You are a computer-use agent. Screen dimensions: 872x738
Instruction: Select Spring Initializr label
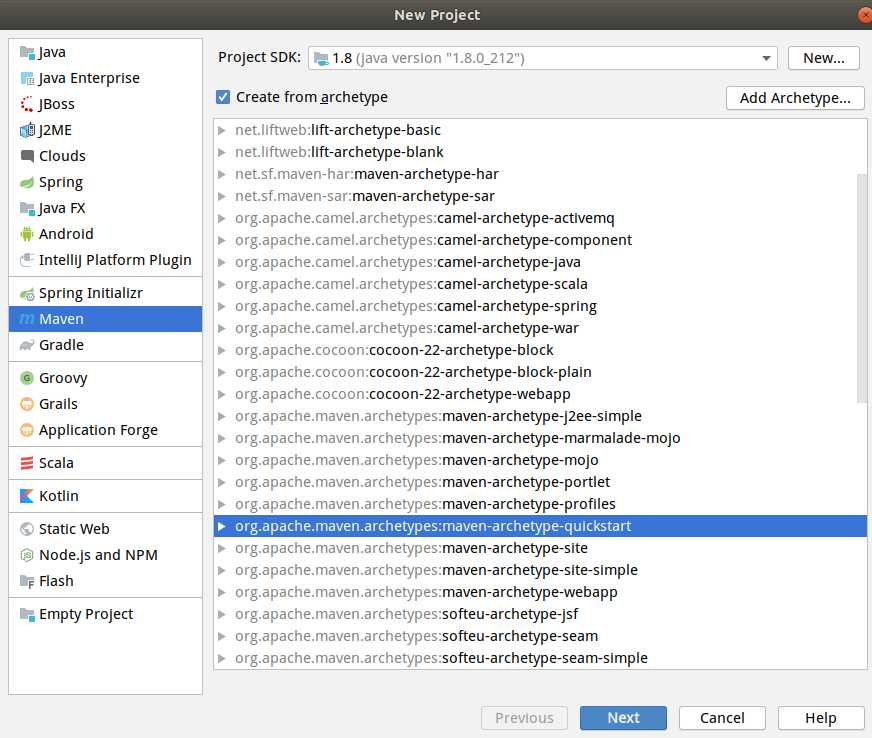click(x=91, y=294)
